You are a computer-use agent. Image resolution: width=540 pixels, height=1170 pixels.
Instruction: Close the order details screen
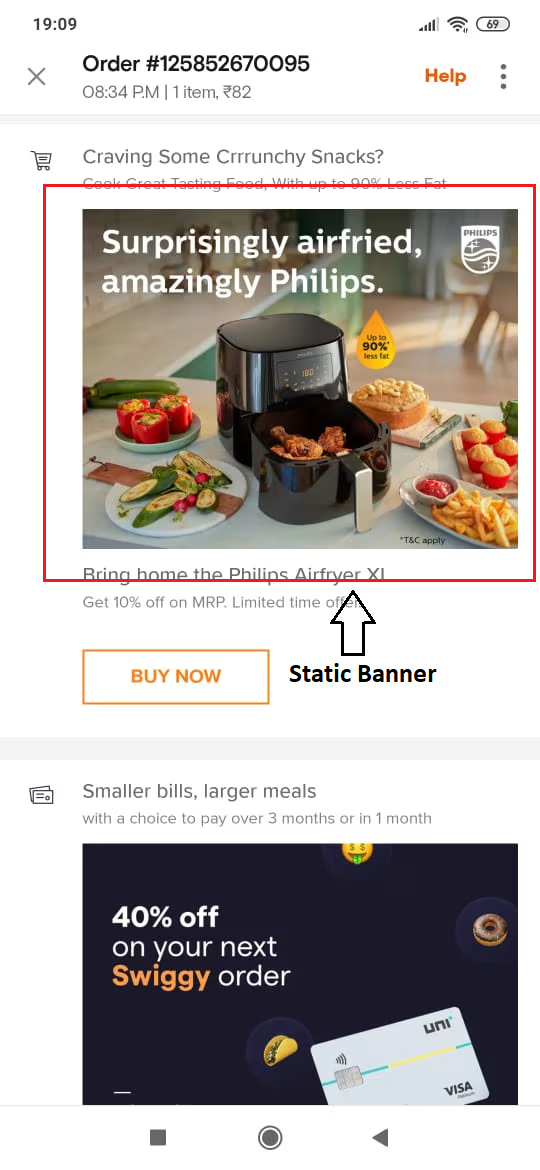[37, 76]
